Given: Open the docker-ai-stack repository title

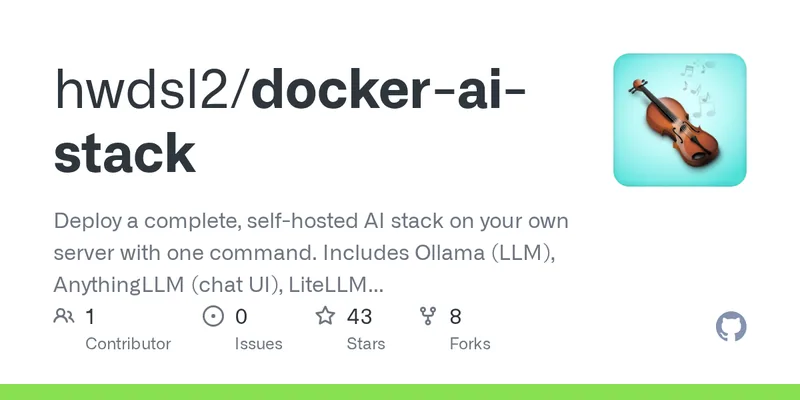Looking at the screenshot, I should point(290,121).
